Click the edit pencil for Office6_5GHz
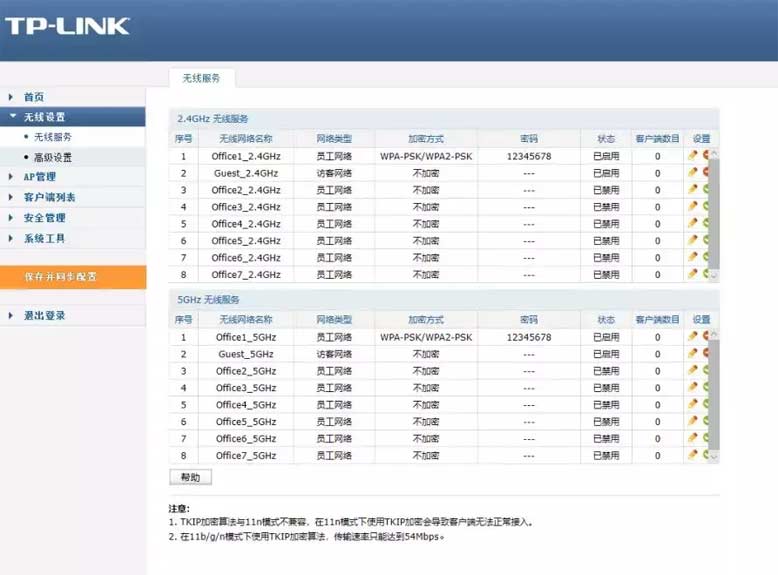778x575 pixels. click(693, 438)
